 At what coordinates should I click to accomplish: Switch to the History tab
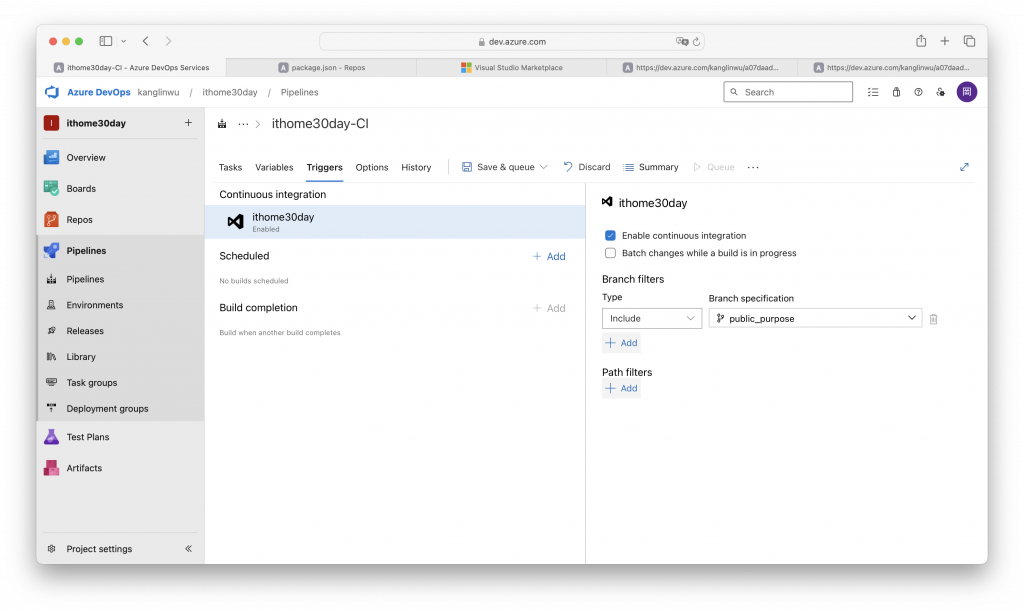[x=416, y=167]
